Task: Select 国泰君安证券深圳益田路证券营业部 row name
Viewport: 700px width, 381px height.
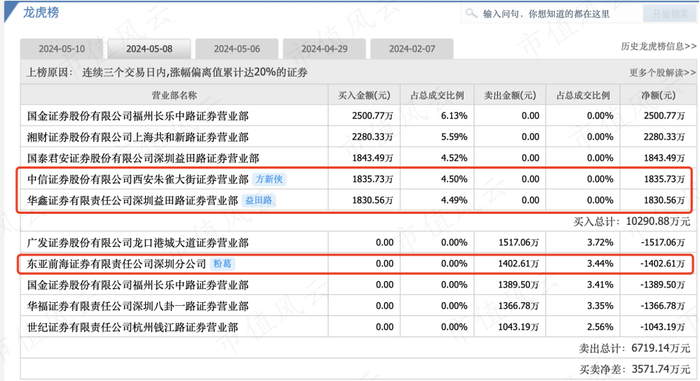Action: tap(143, 158)
